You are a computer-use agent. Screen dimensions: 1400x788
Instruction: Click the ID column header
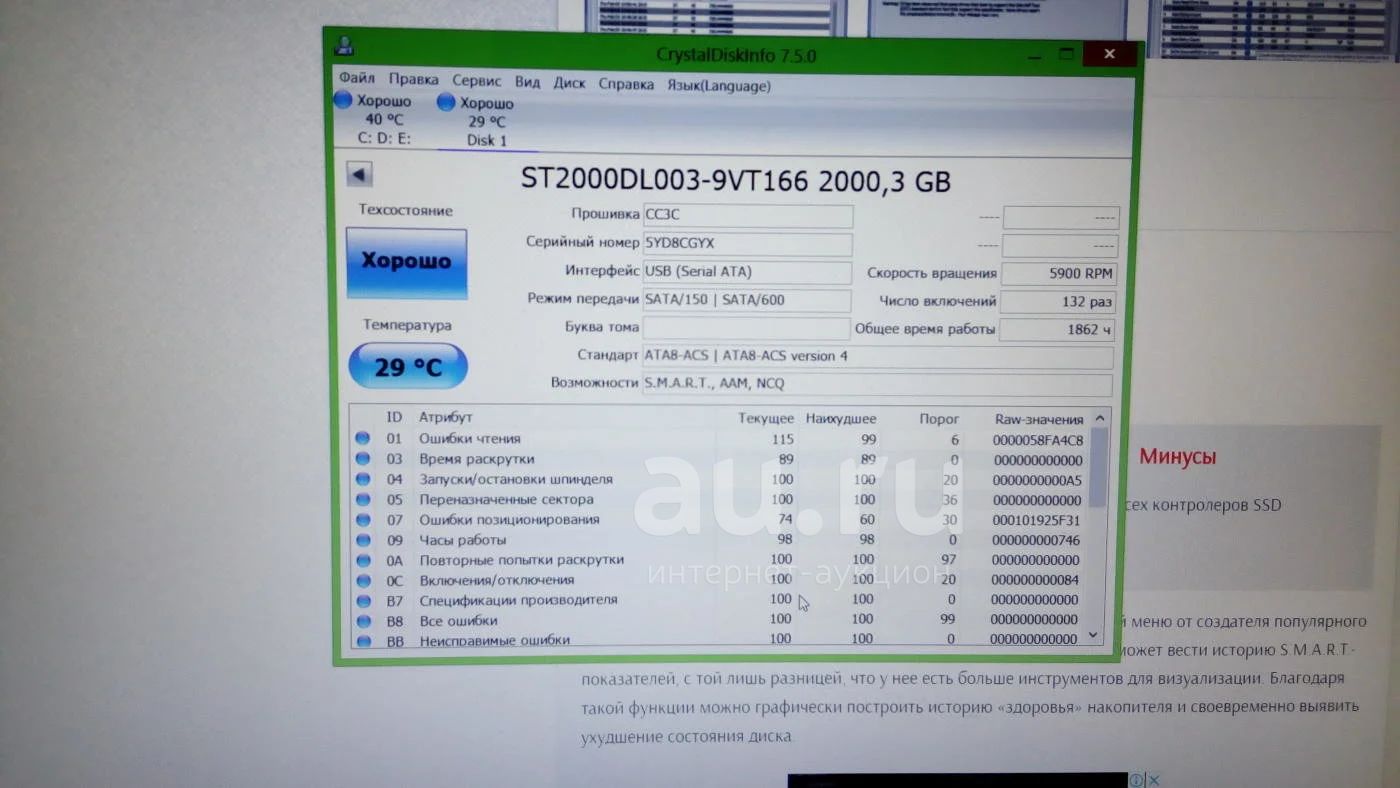click(394, 417)
